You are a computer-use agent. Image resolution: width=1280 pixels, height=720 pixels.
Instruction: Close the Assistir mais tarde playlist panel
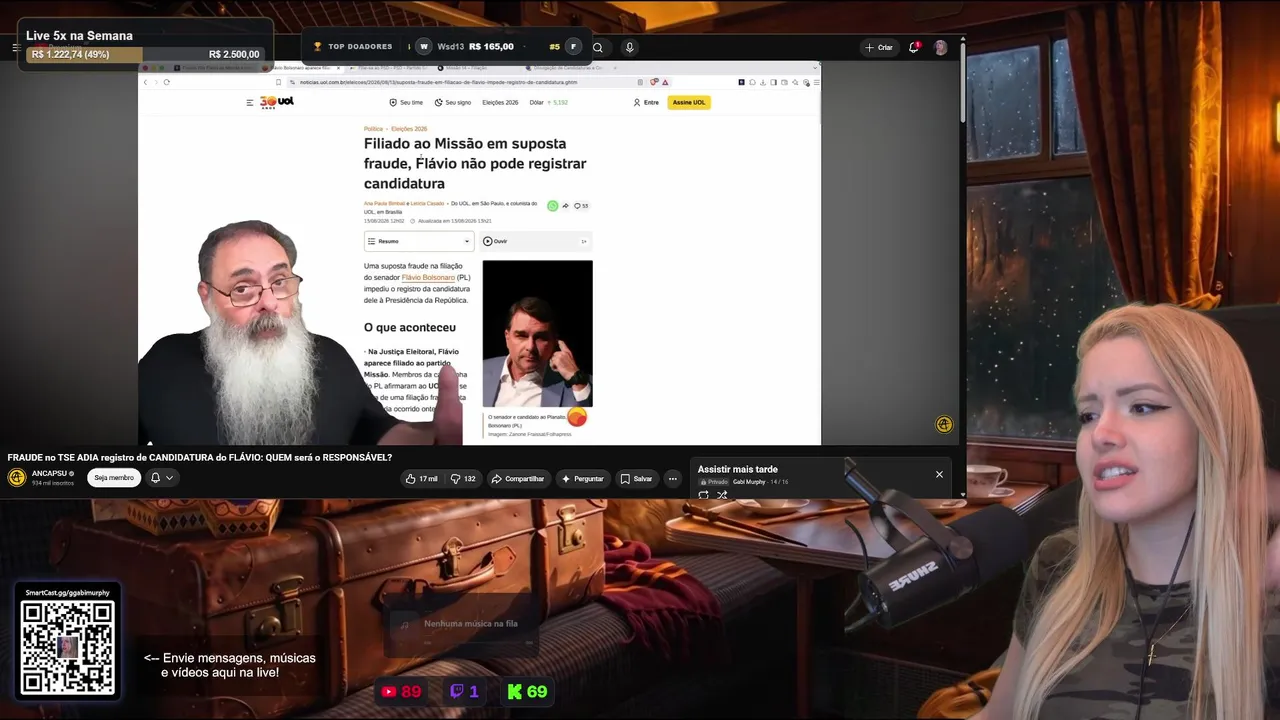[939, 474]
